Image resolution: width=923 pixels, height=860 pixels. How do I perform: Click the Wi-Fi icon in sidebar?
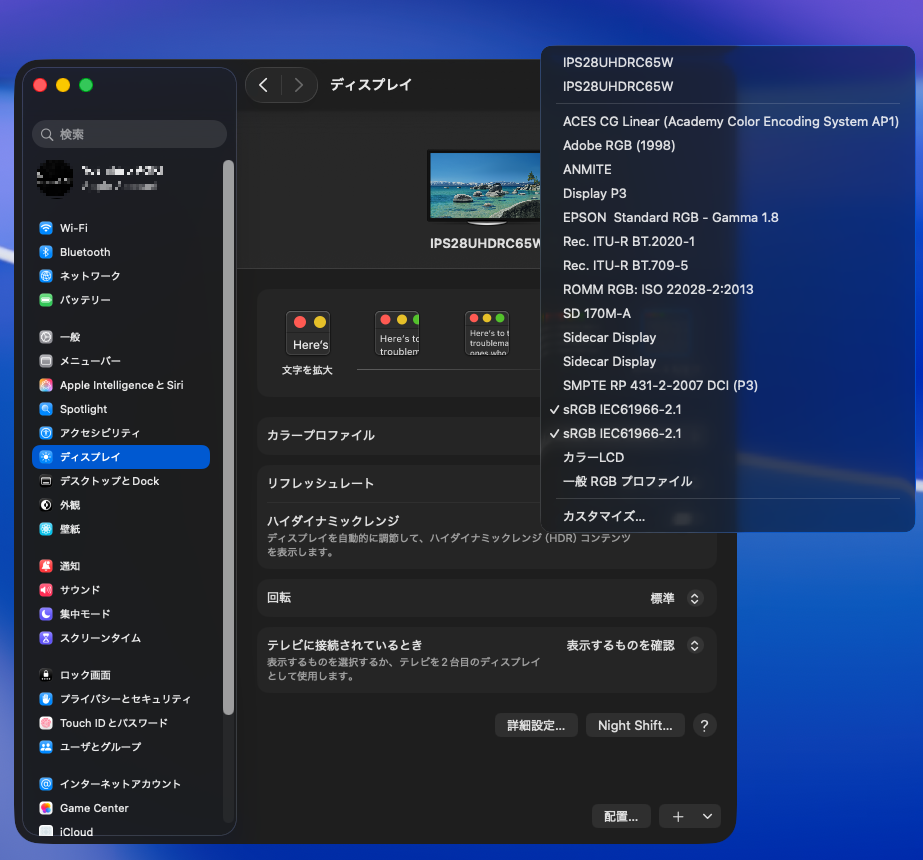click(46, 228)
